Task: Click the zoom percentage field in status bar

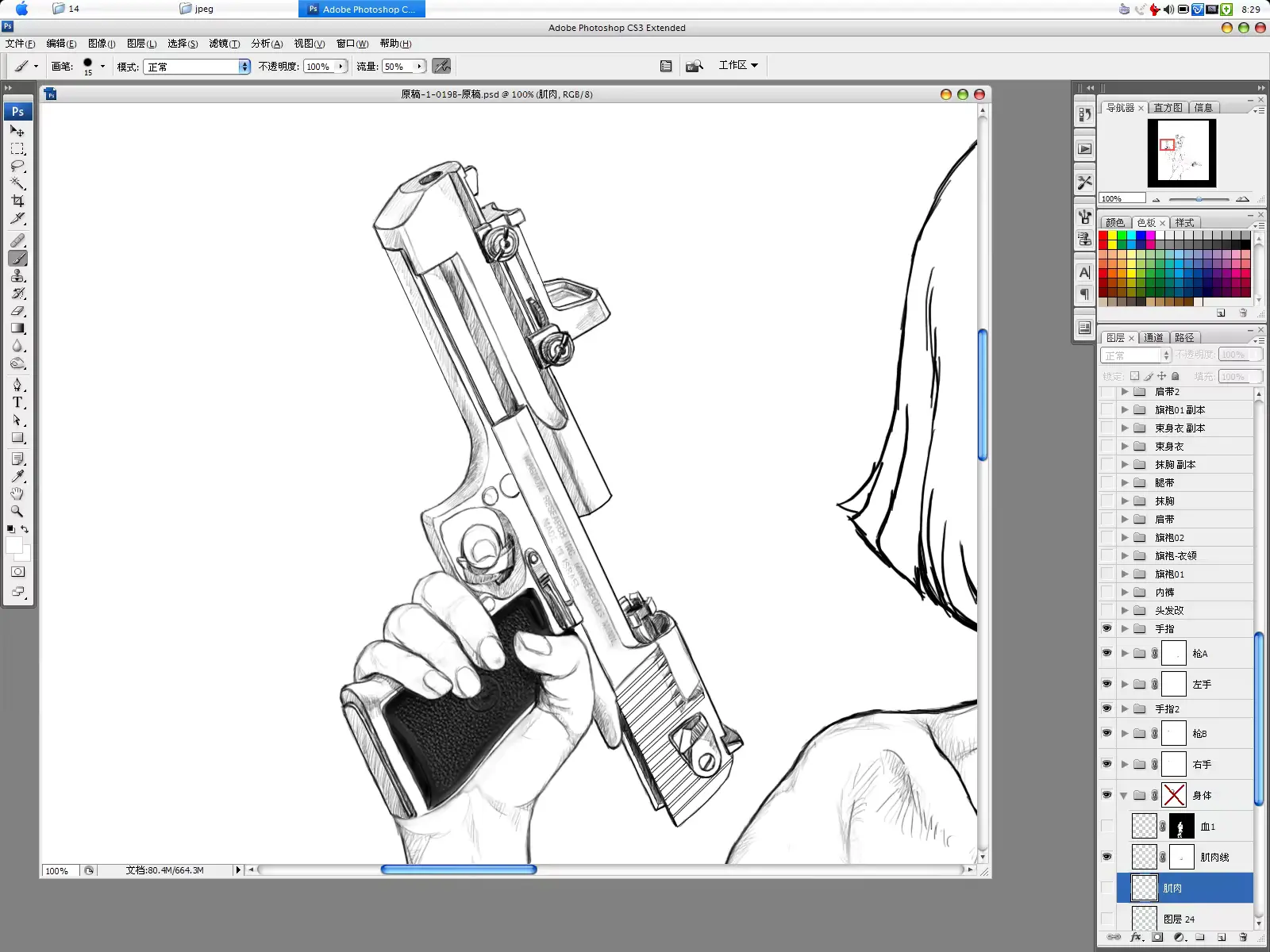Action: pos(60,870)
